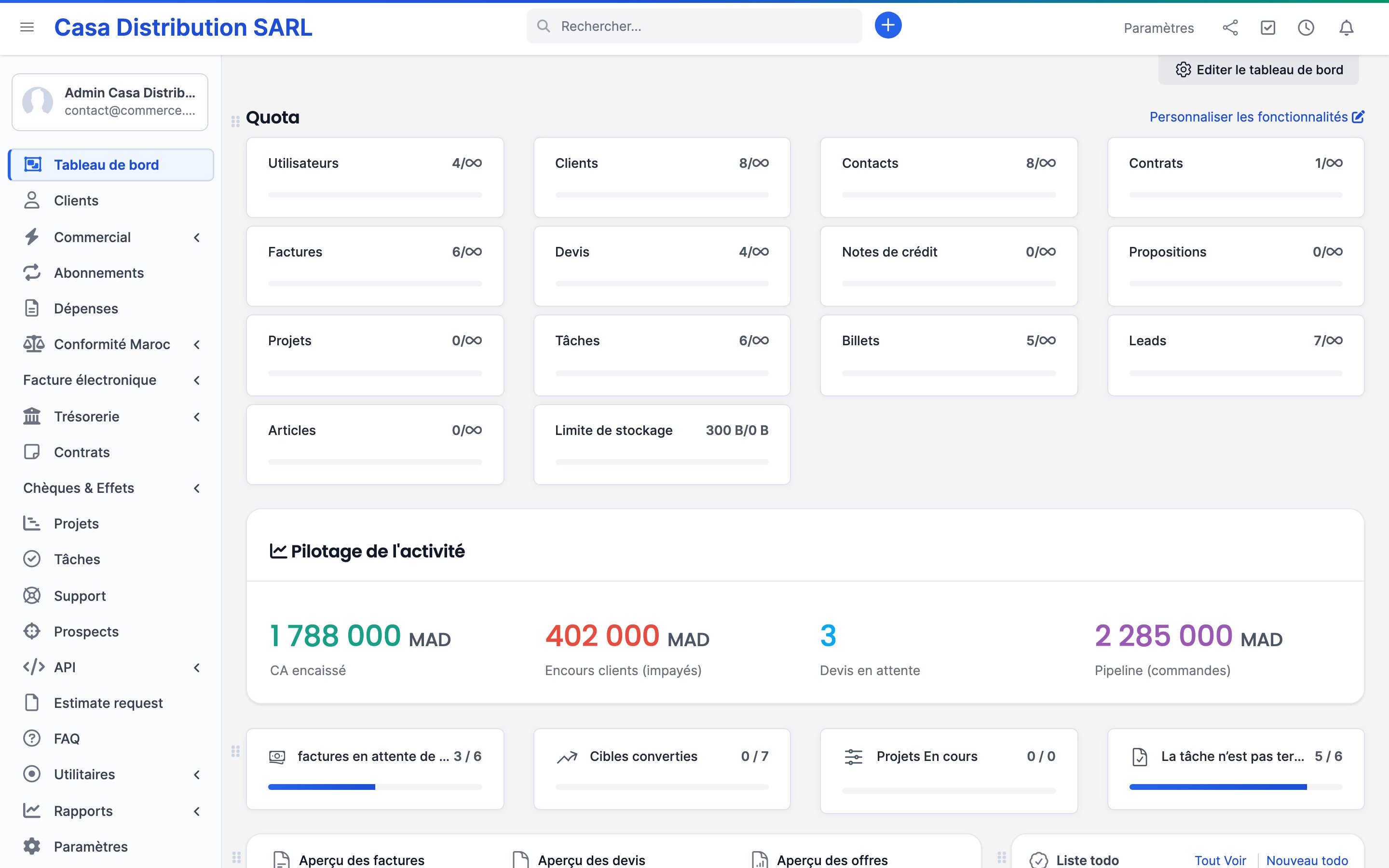Click Tout Voir in Liste todo
Screen dimensions: 1389x868
click(1220, 860)
